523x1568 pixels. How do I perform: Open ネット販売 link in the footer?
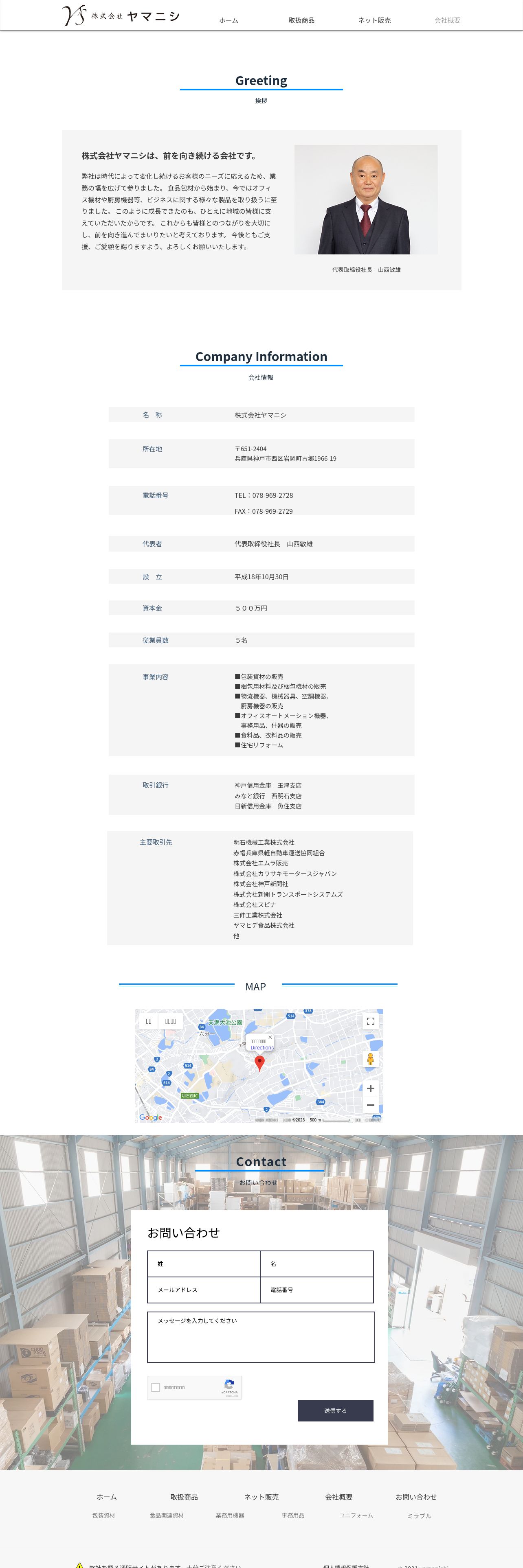pos(261,1497)
